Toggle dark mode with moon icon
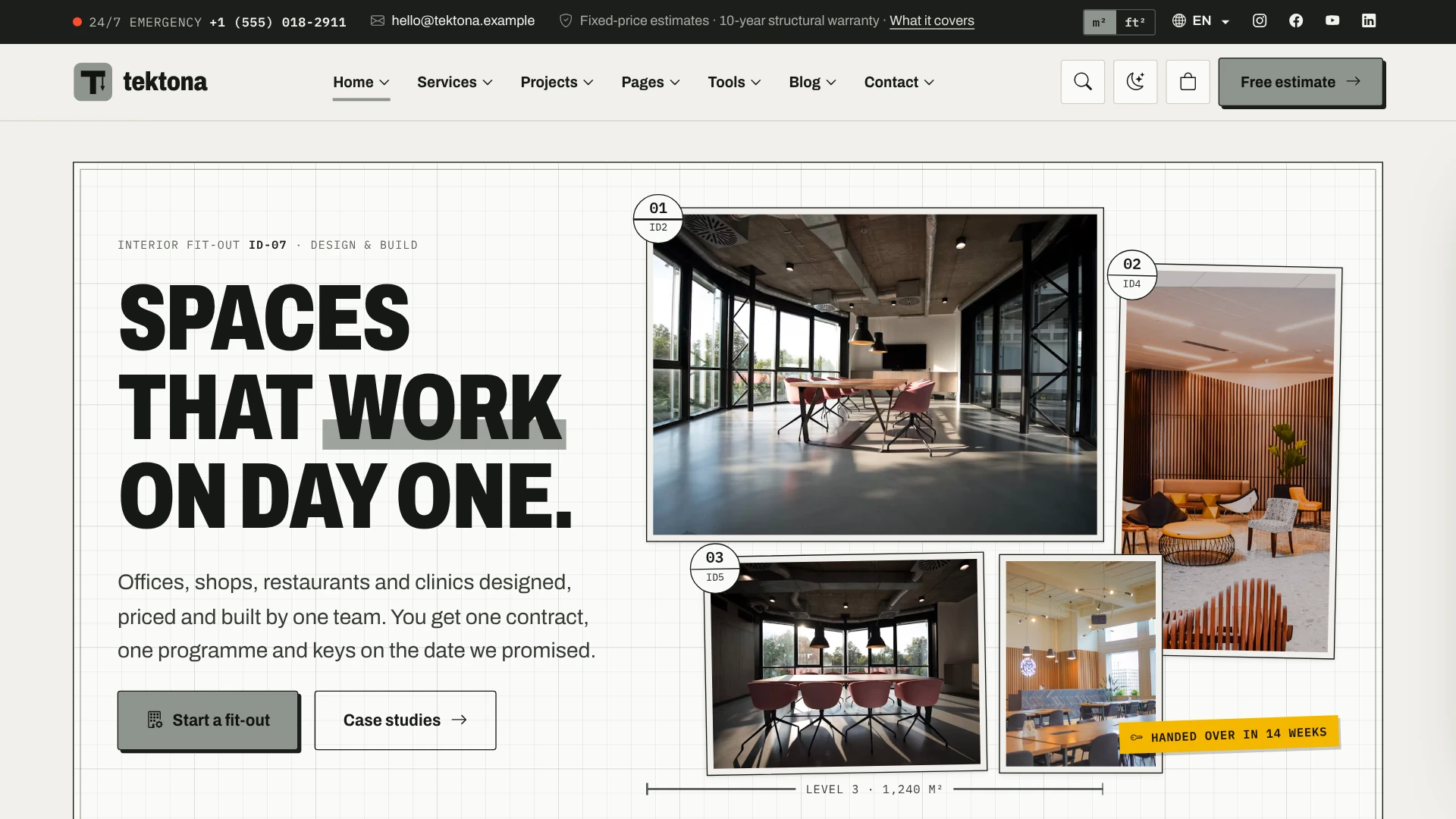 [x=1135, y=82]
